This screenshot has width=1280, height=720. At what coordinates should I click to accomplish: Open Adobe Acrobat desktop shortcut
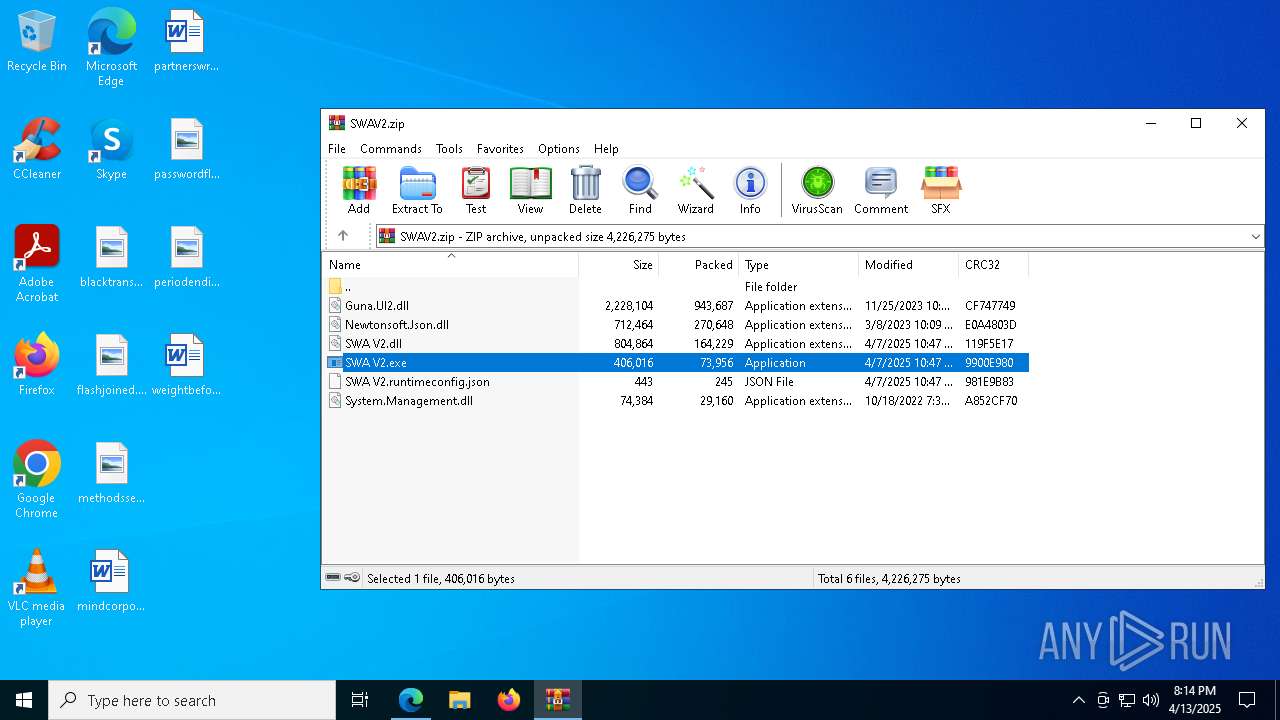point(37,264)
